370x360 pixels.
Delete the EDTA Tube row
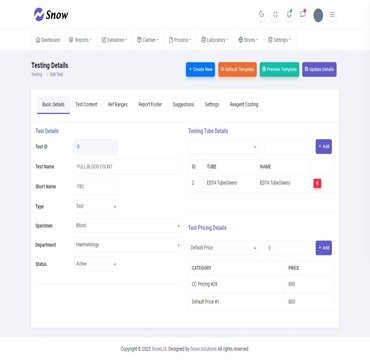[317, 183]
